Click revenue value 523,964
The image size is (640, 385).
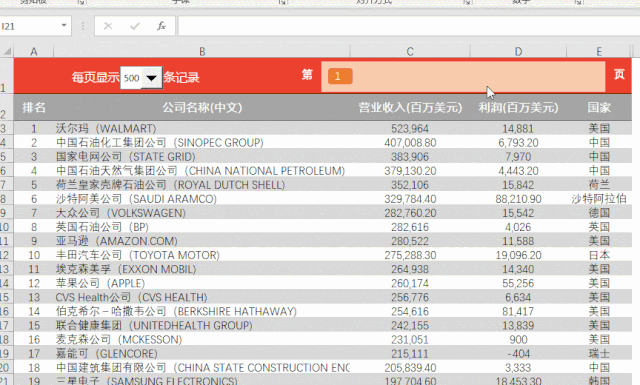click(x=410, y=129)
